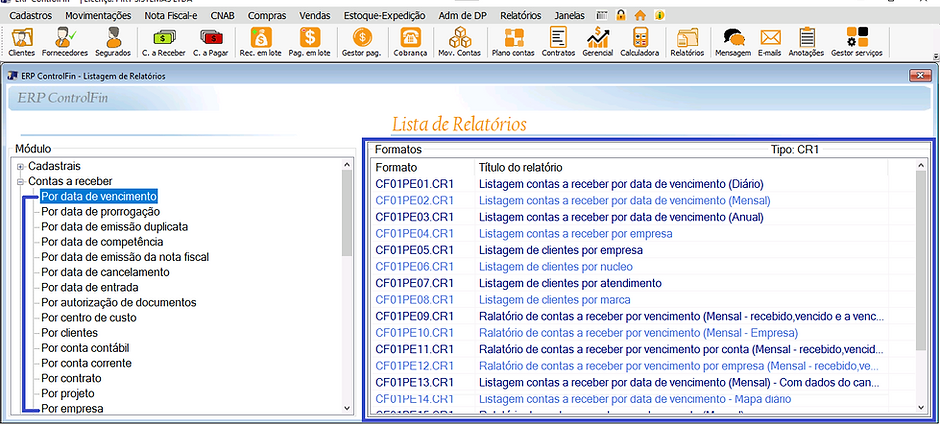This screenshot has width=940, height=445.
Task: Open the Anotações clipboard icon
Action: [806, 42]
